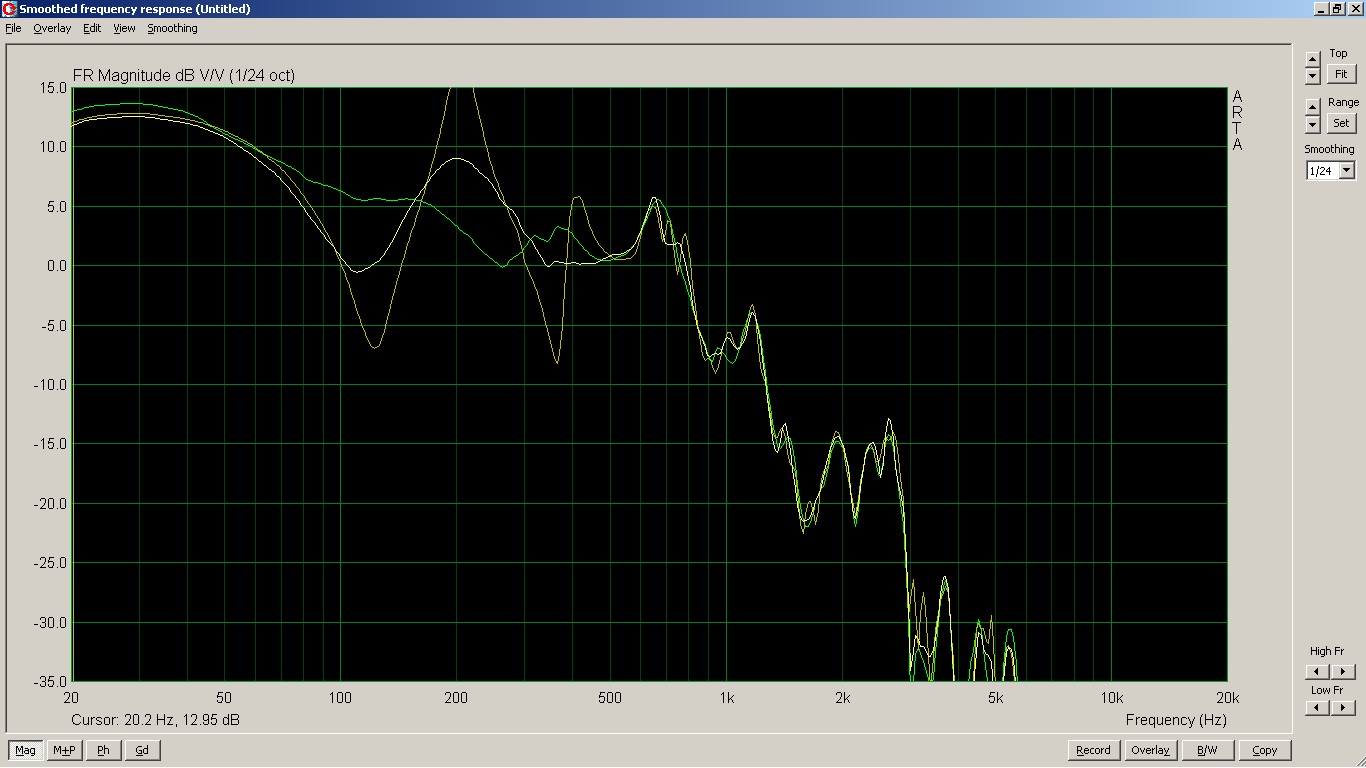Shift High Fr right arrow
The height and width of the screenshot is (768, 1366).
(1343, 672)
